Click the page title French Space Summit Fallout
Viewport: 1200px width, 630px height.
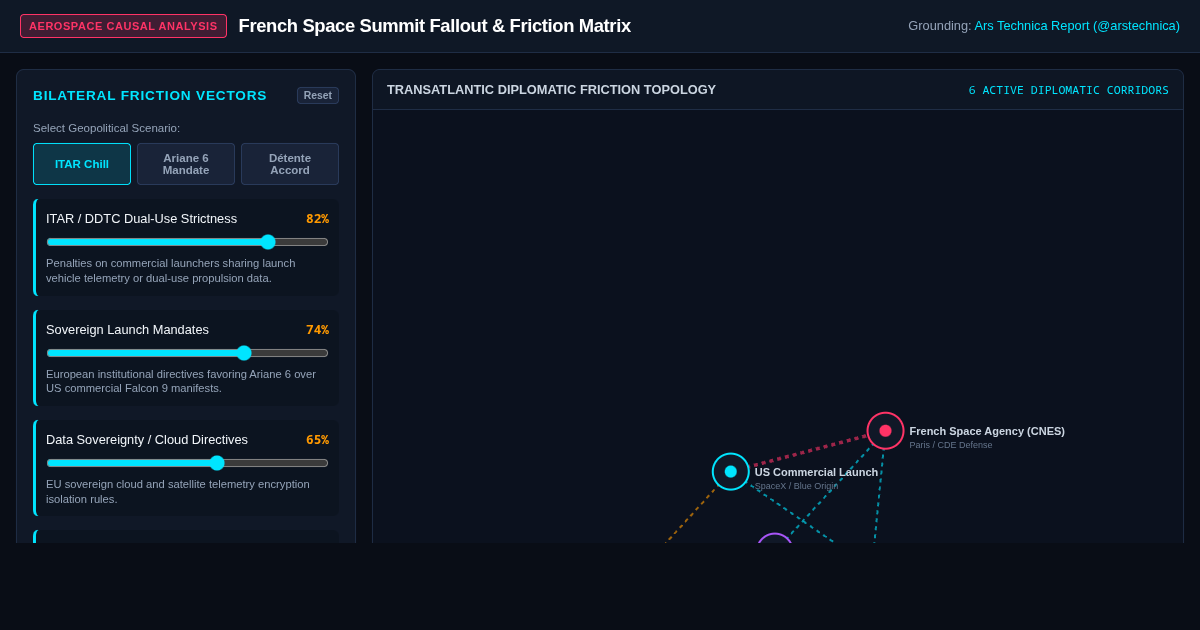435,26
